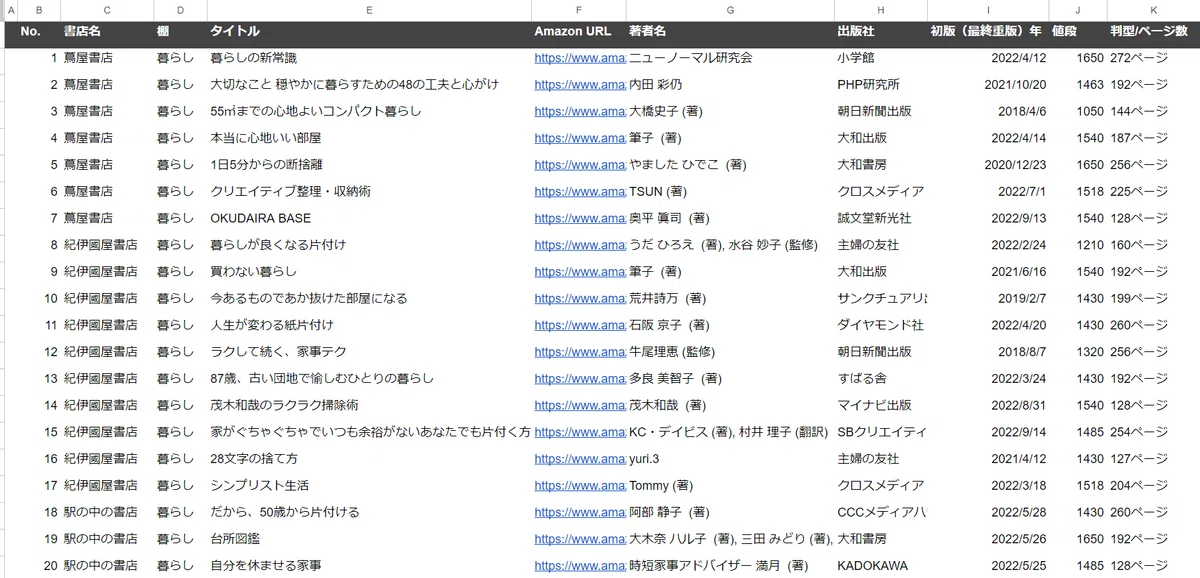1200x578 pixels.
Task: Select page count cell '225ページ'
Action: [1153, 191]
